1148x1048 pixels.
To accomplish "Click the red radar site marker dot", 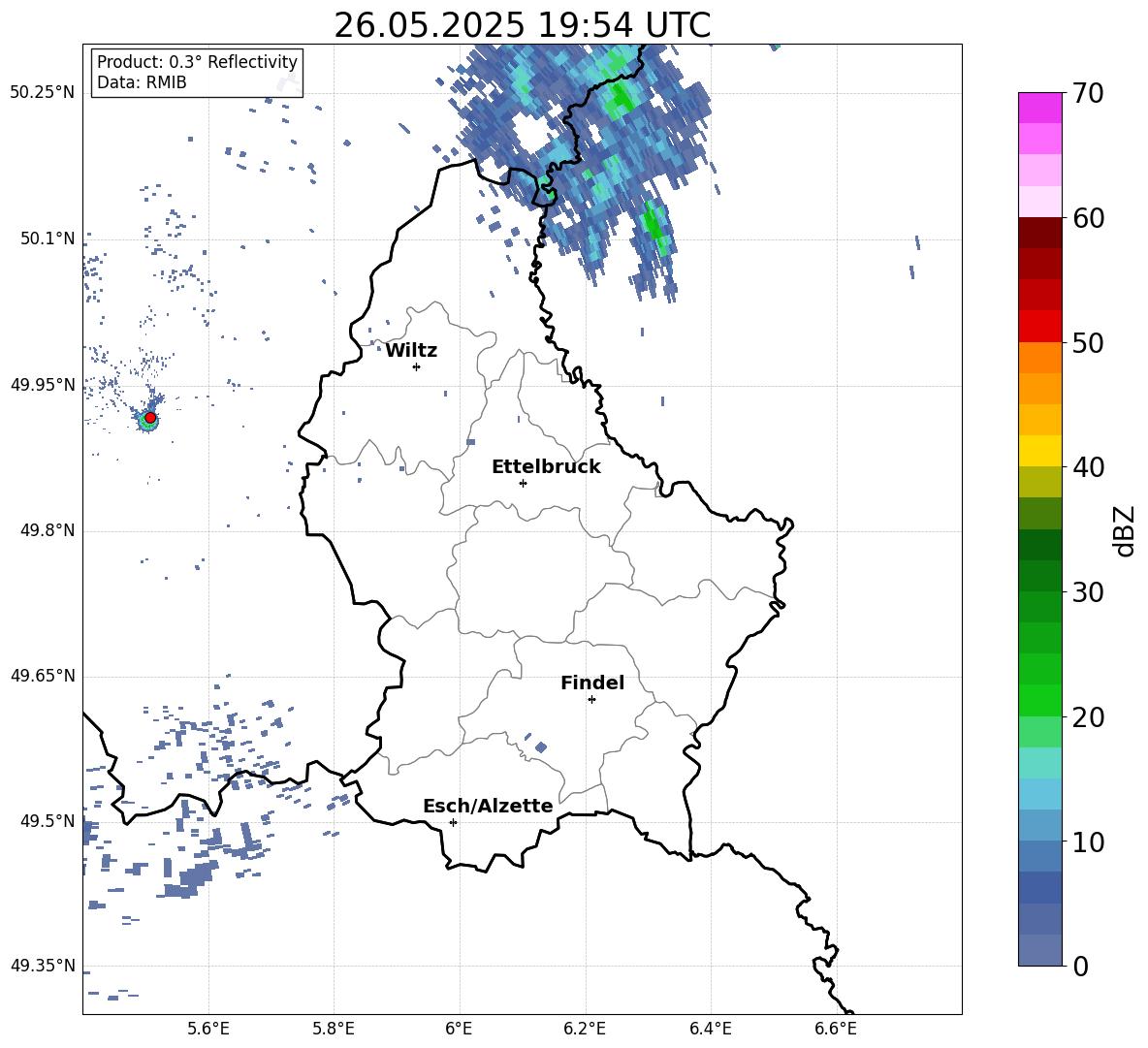I will [x=150, y=418].
